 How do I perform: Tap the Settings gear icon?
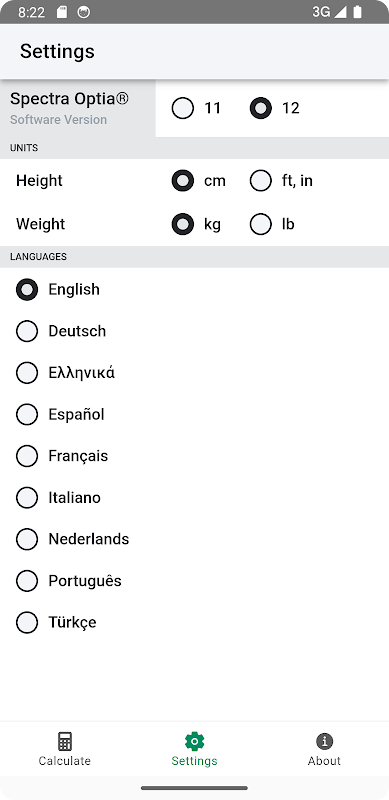click(x=194, y=741)
